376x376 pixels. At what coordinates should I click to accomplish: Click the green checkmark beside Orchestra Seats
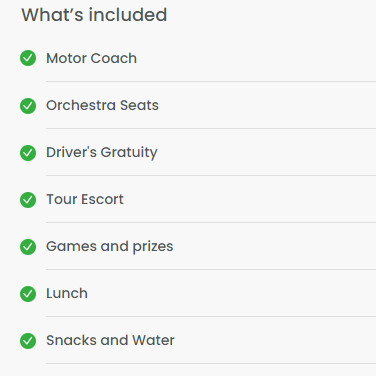click(28, 106)
